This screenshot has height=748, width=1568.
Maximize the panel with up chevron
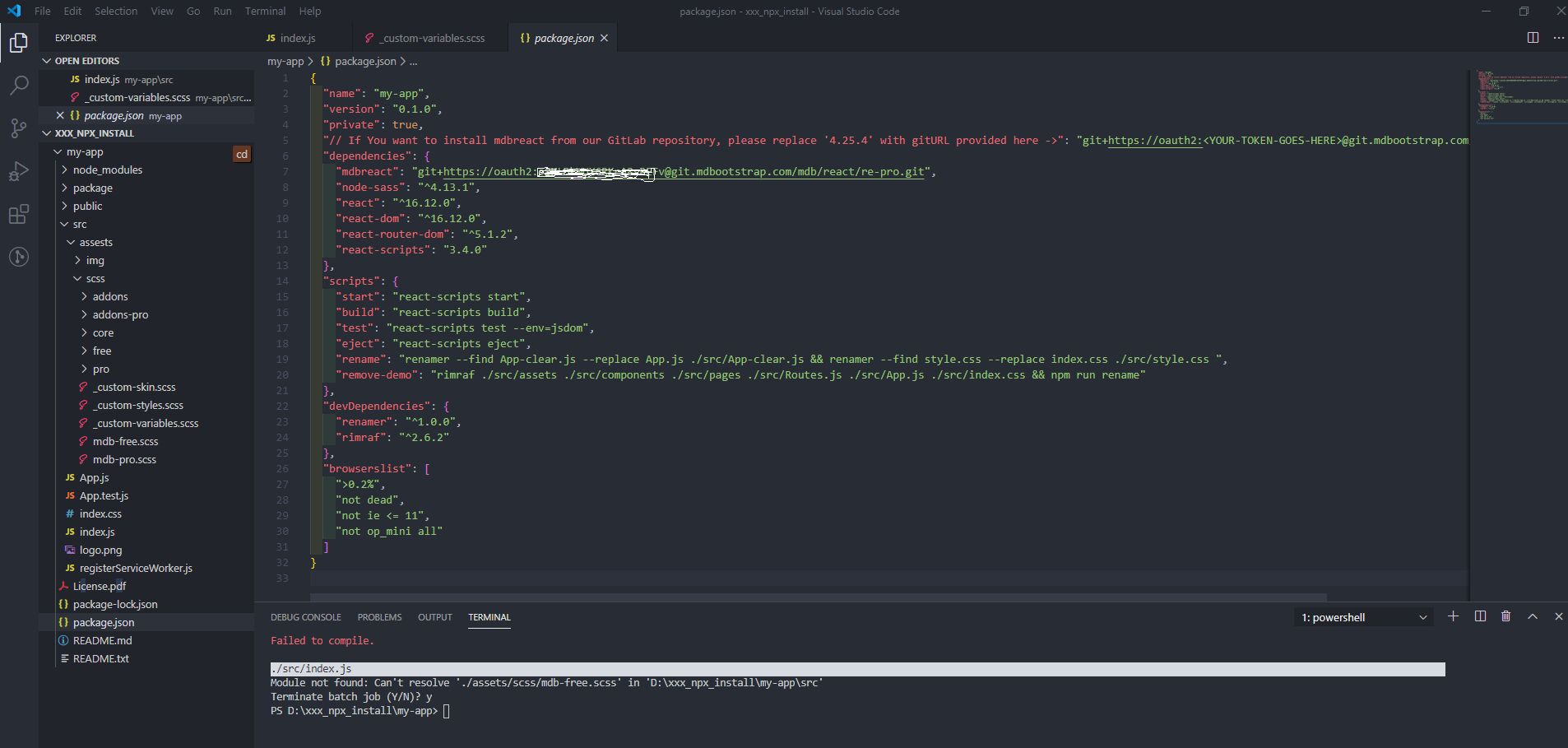[1532, 616]
